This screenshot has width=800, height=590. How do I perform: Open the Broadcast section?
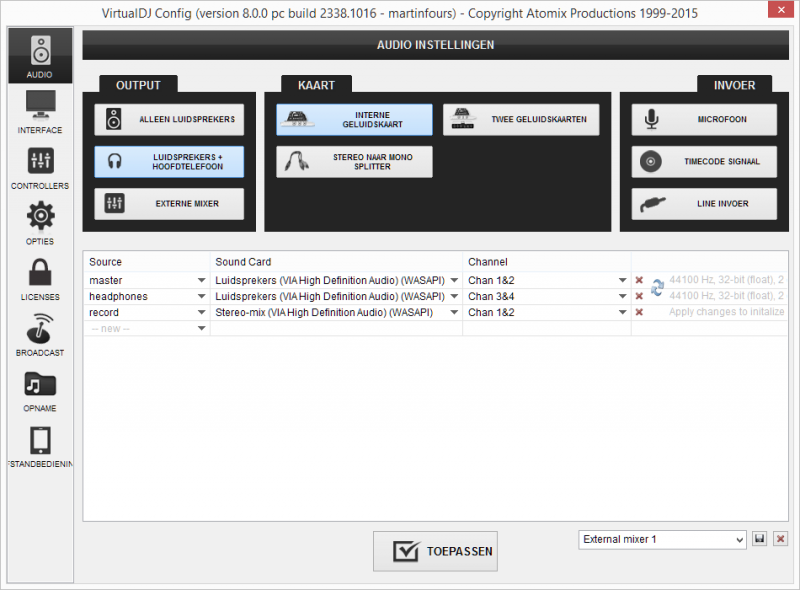point(40,335)
